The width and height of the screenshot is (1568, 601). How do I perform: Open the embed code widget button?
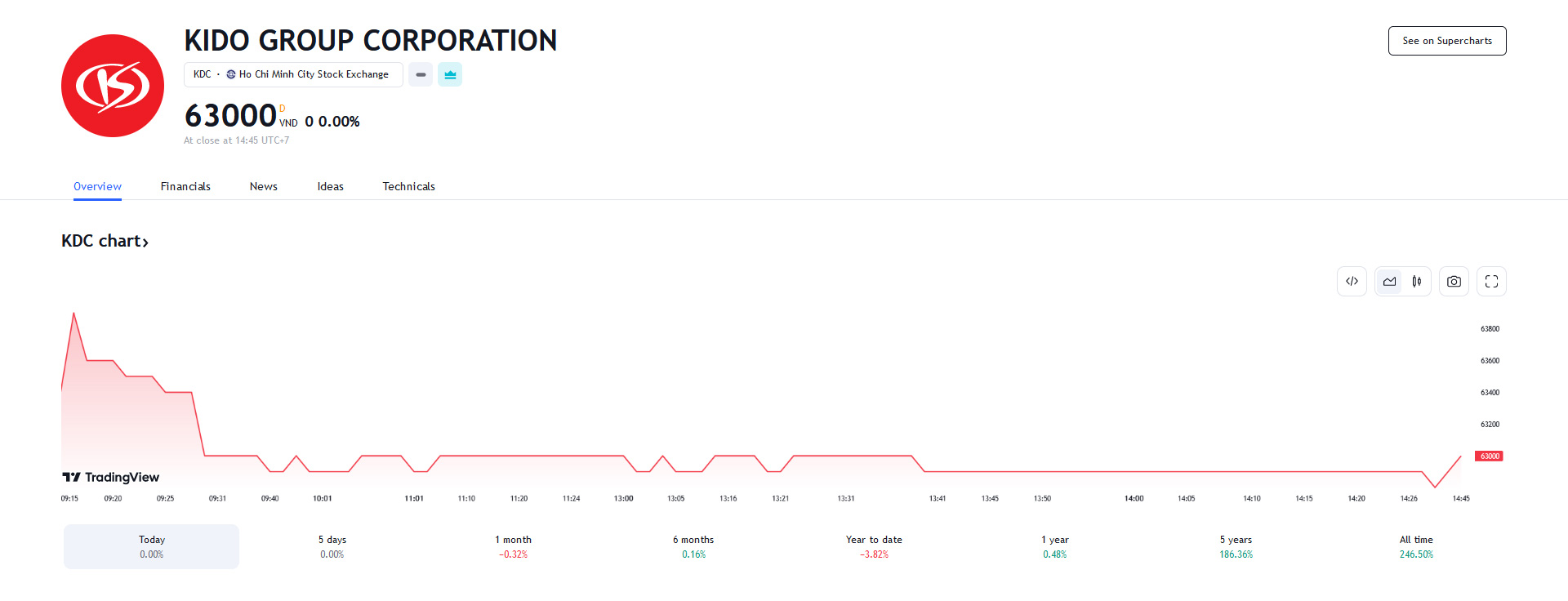(1352, 282)
